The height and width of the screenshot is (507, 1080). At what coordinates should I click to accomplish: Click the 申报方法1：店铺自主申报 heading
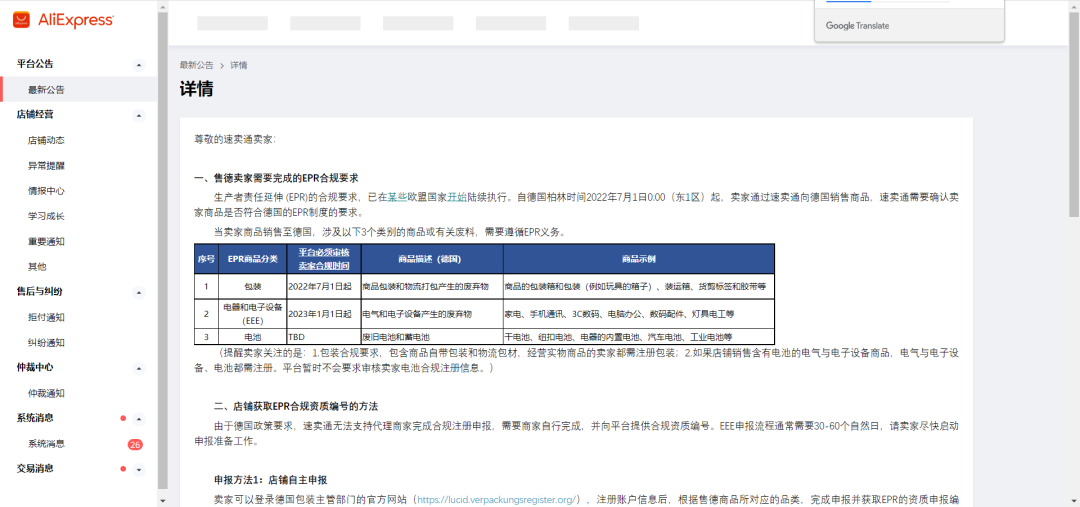coord(271,479)
